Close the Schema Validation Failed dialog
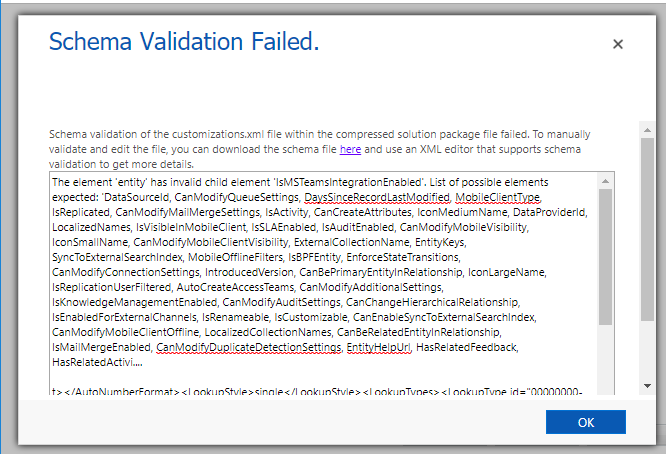Image resolution: width=666 pixels, height=454 pixels. pyautogui.click(x=618, y=44)
